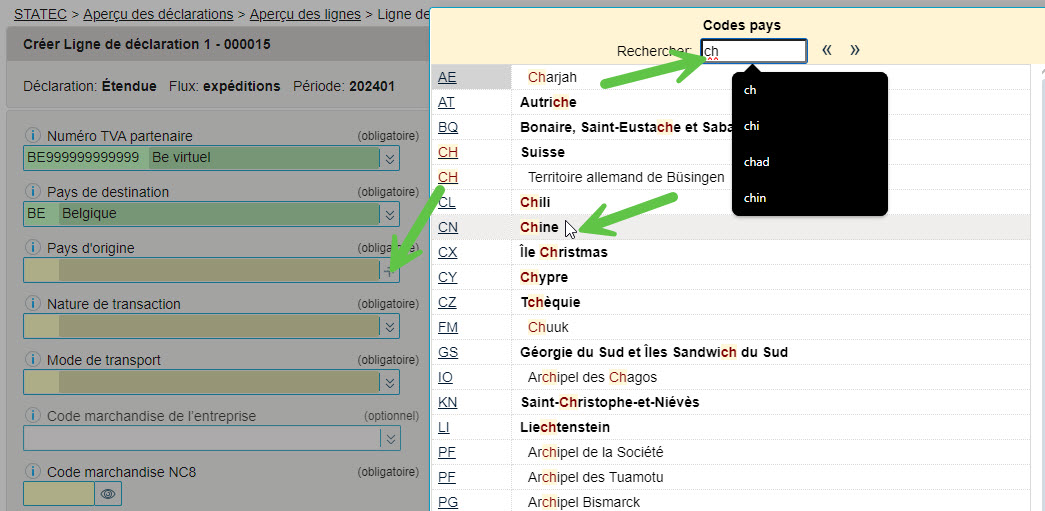The width and height of the screenshot is (1045, 511).
Task: Click the Liechtenstein country name
Action: pos(564,427)
